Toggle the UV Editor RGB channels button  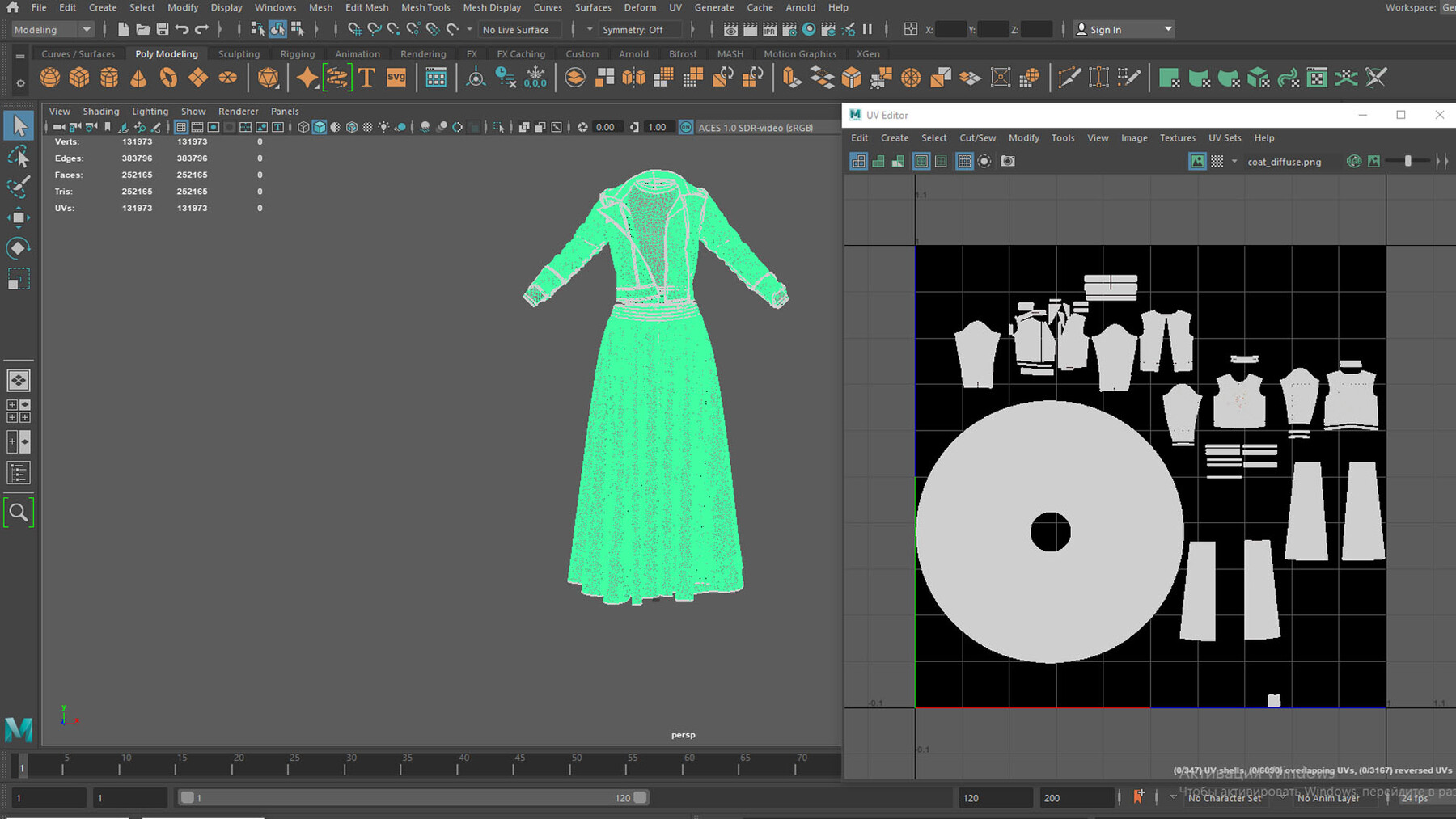(1354, 161)
